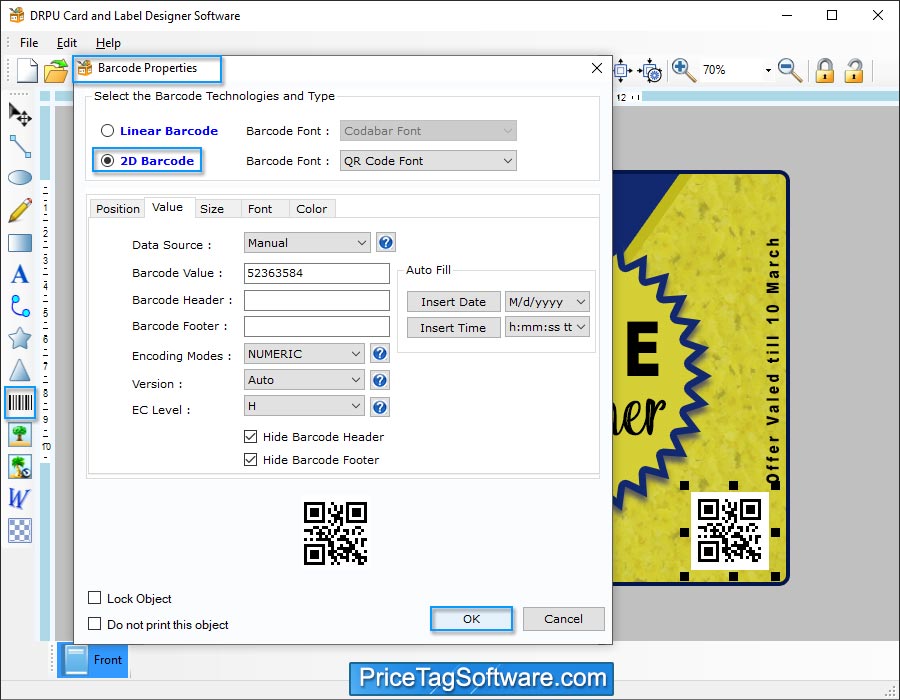Select the checkered background pattern tool
Image resolution: width=900 pixels, height=700 pixels.
(x=20, y=531)
